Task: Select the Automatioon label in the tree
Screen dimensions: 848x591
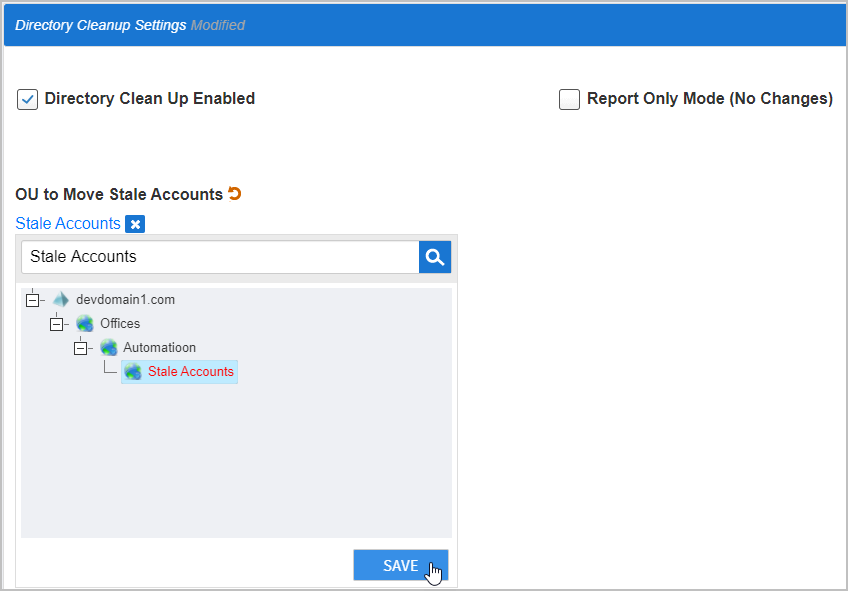Action: 159,348
